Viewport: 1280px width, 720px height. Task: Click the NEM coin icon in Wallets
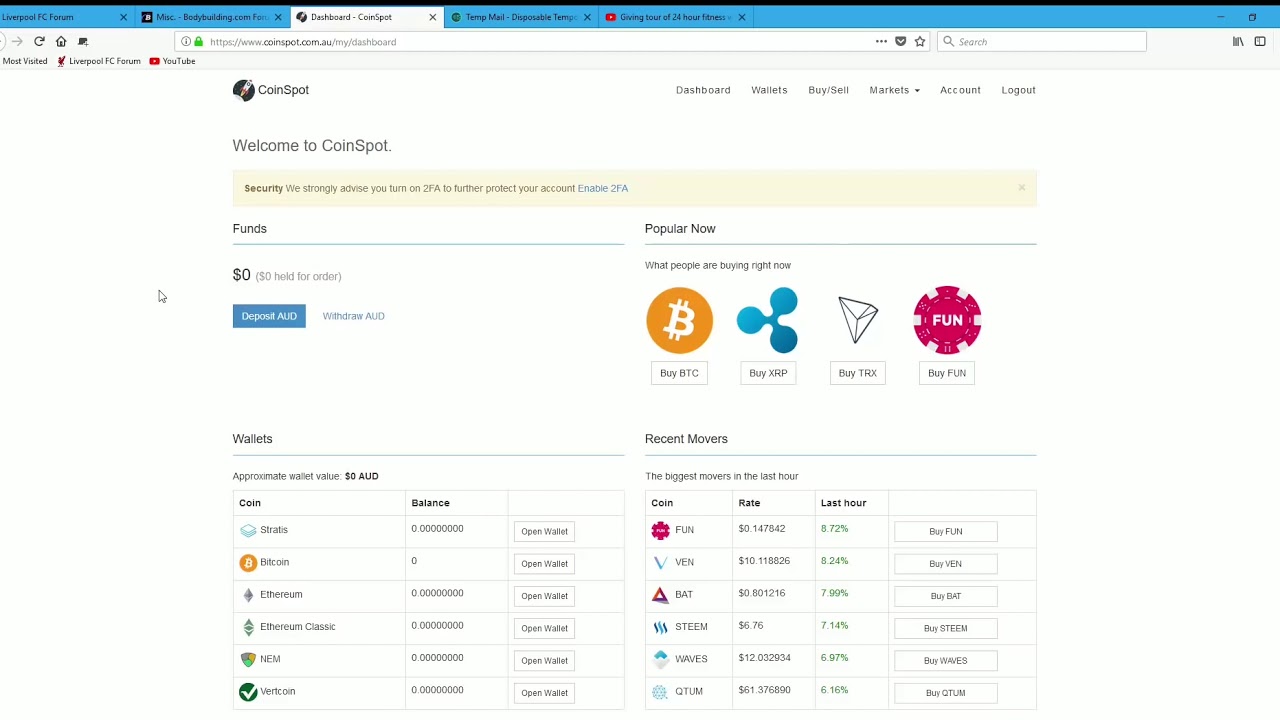click(x=248, y=659)
